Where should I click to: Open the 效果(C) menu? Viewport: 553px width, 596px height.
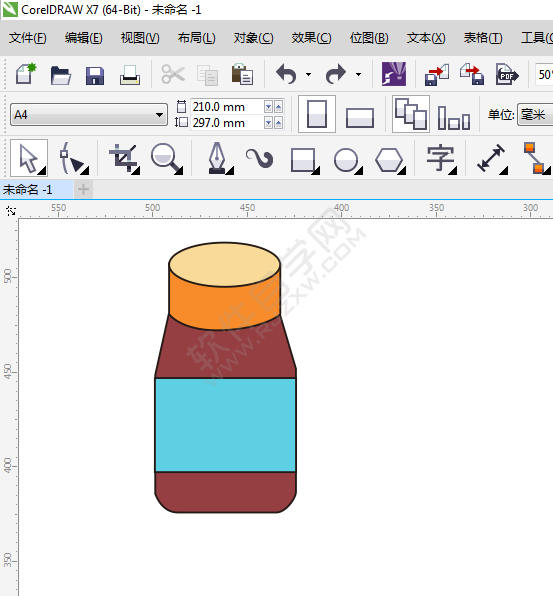pos(311,38)
